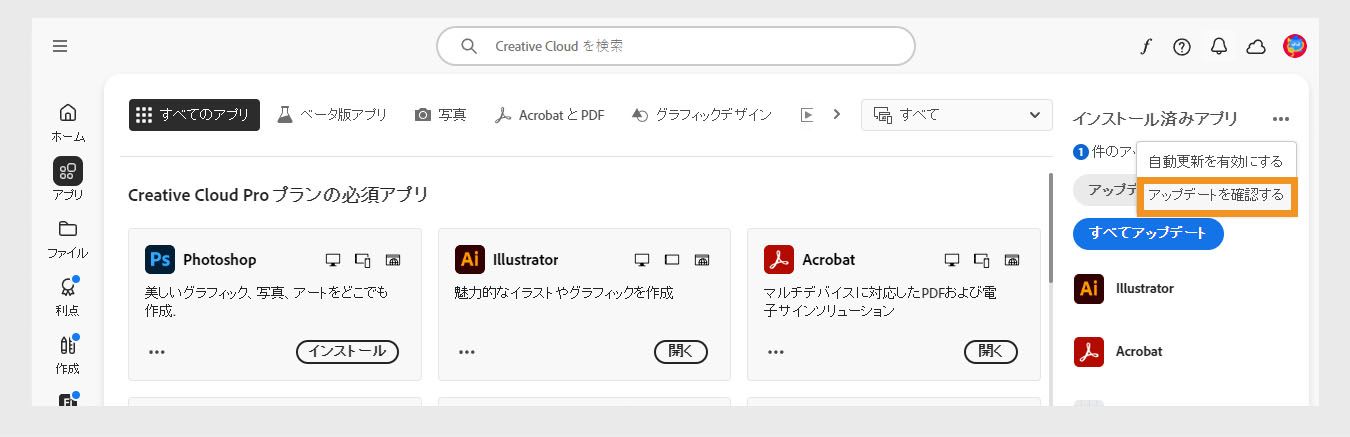Open the help question mark icon
Viewport: 1350px width, 437px height.
[x=1182, y=46]
